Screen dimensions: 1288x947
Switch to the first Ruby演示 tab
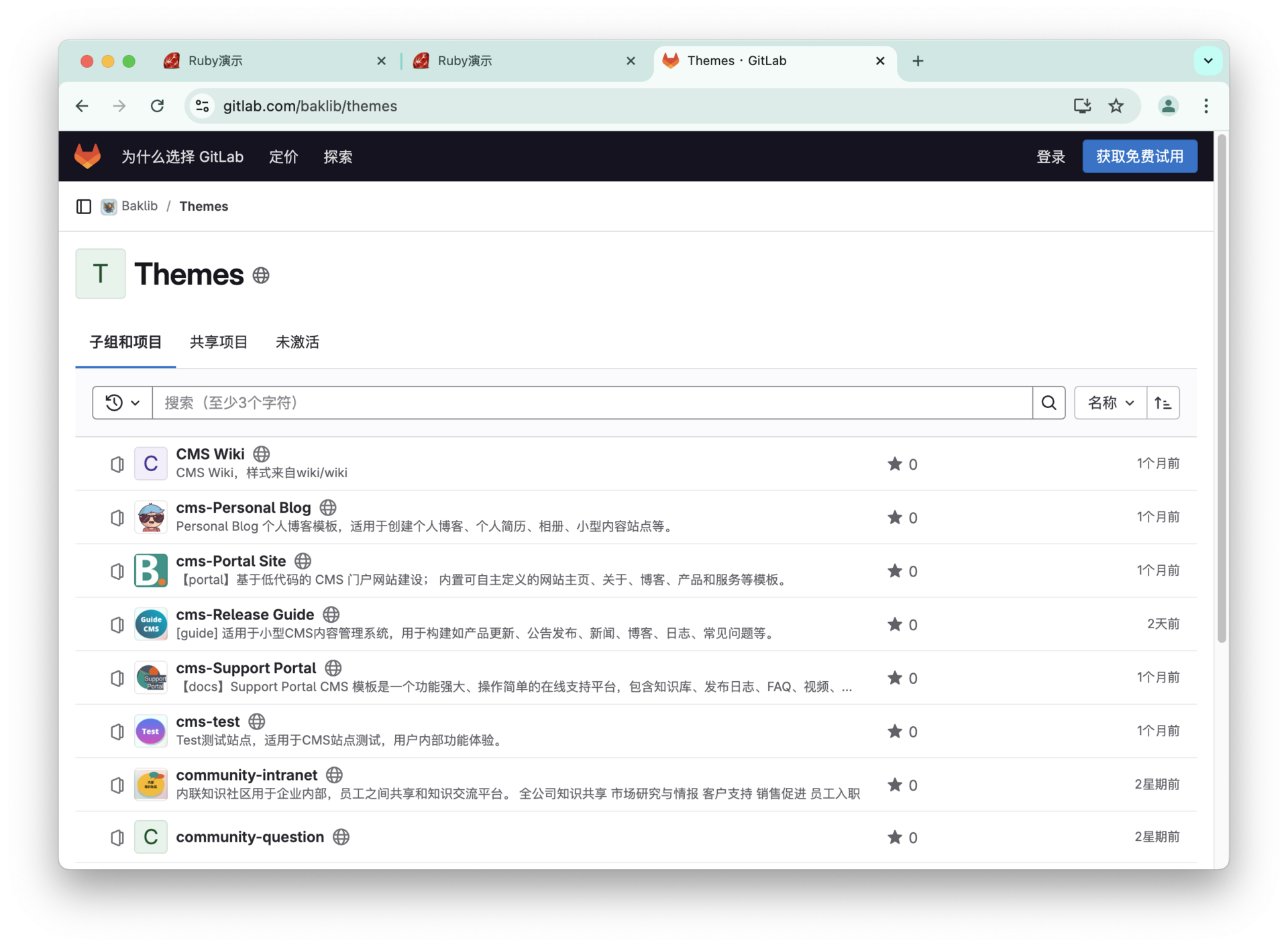[275, 61]
